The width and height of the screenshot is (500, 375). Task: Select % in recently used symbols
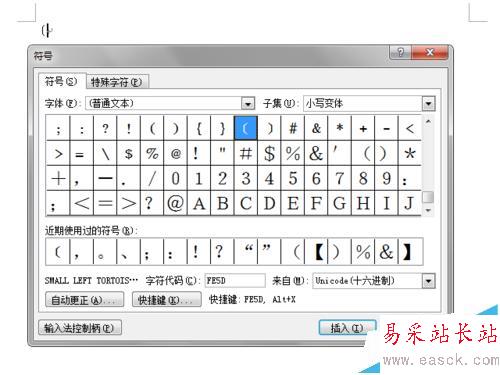pos(363,252)
